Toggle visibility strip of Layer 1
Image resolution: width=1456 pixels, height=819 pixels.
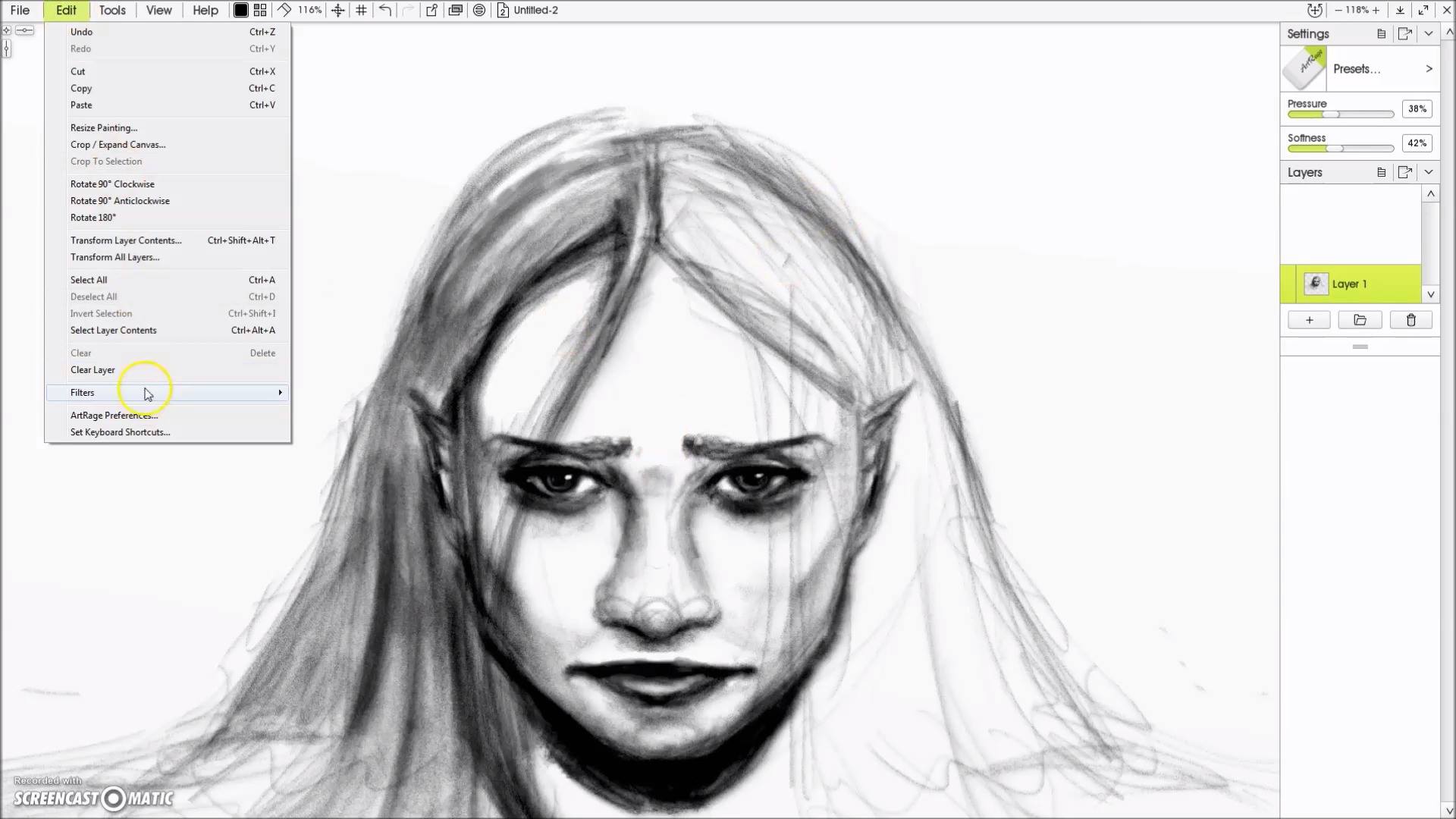coord(1288,284)
